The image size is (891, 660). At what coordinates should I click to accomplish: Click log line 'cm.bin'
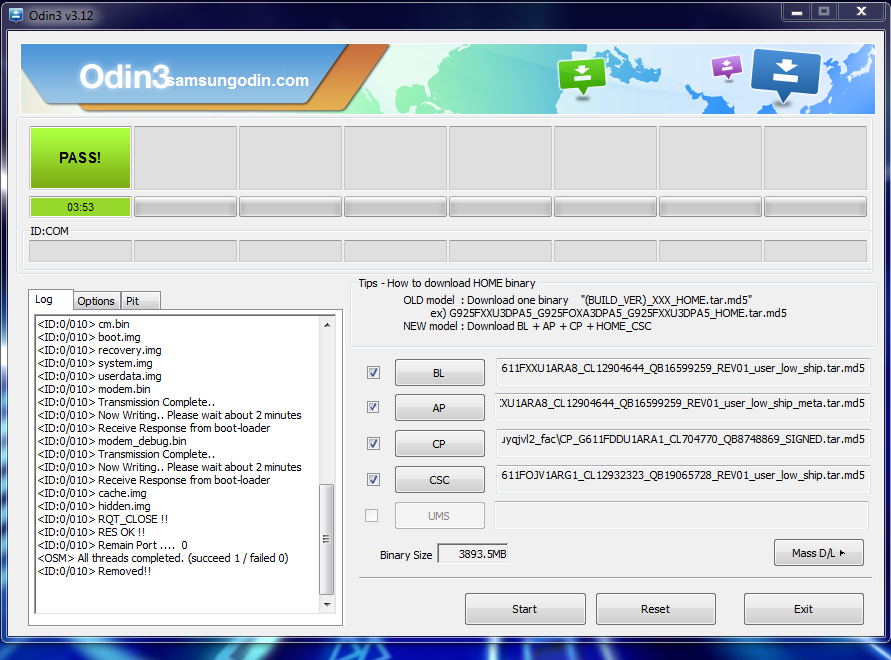84,324
